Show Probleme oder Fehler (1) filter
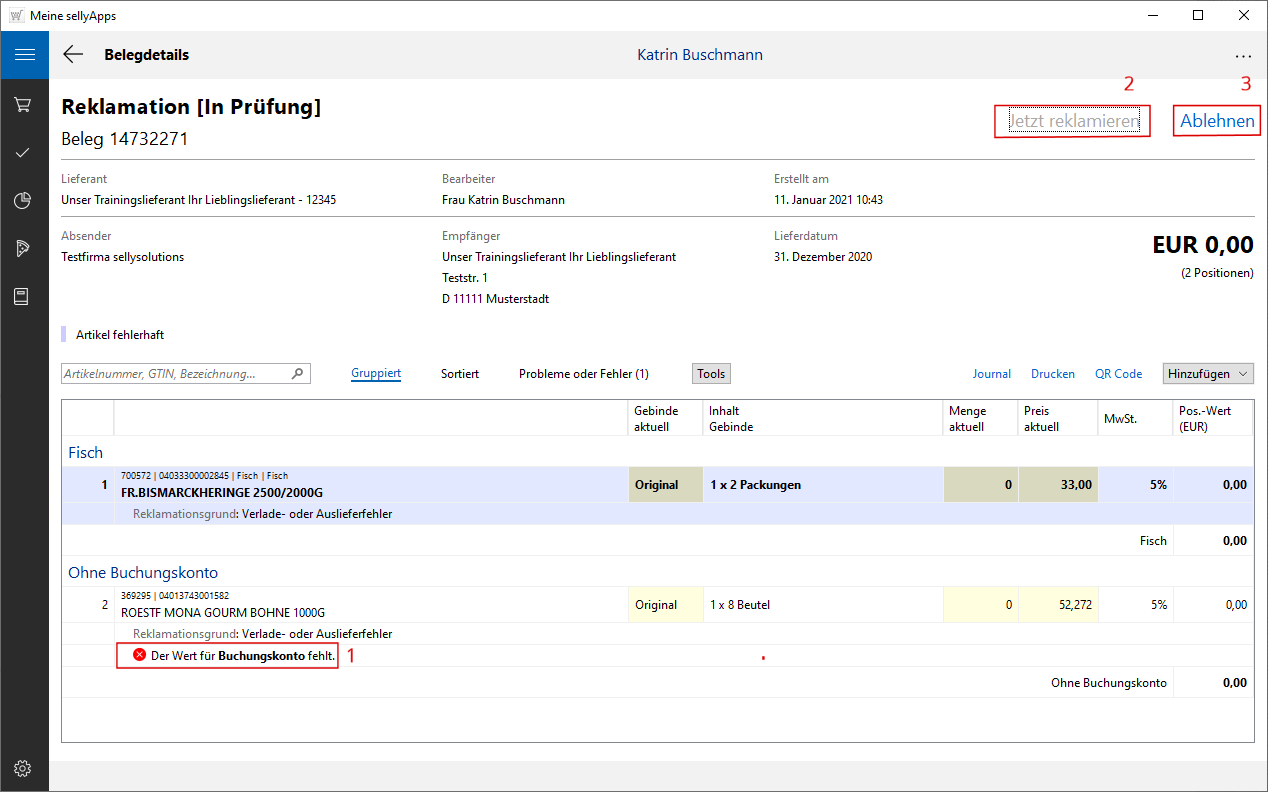The width and height of the screenshot is (1268, 792). pyautogui.click(x=583, y=374)
